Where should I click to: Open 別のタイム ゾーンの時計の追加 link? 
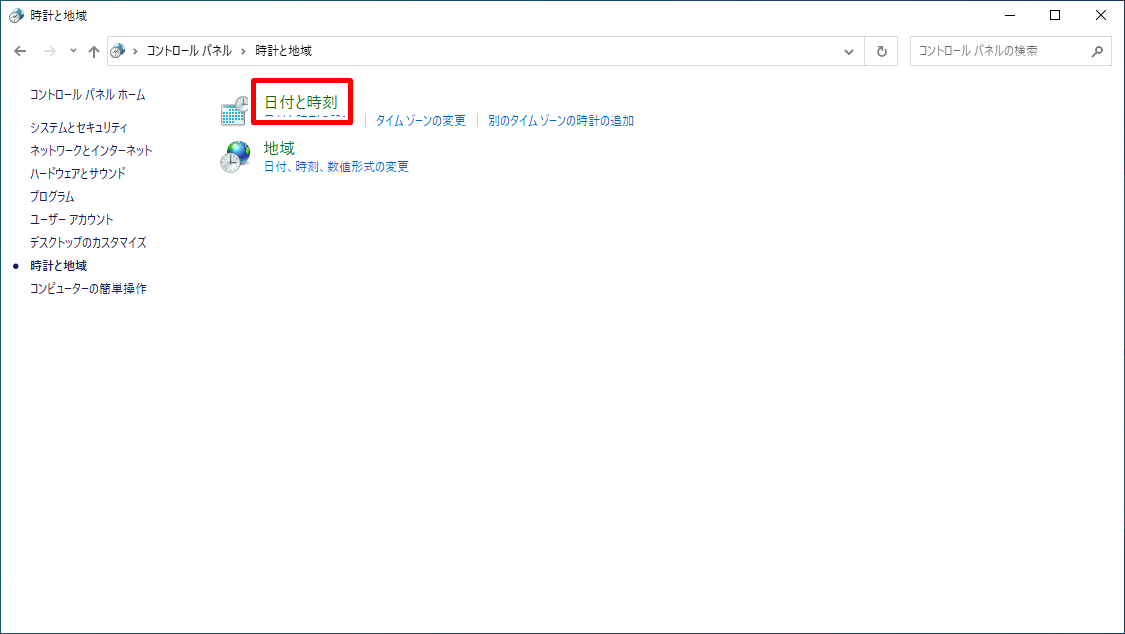point(561,121)
